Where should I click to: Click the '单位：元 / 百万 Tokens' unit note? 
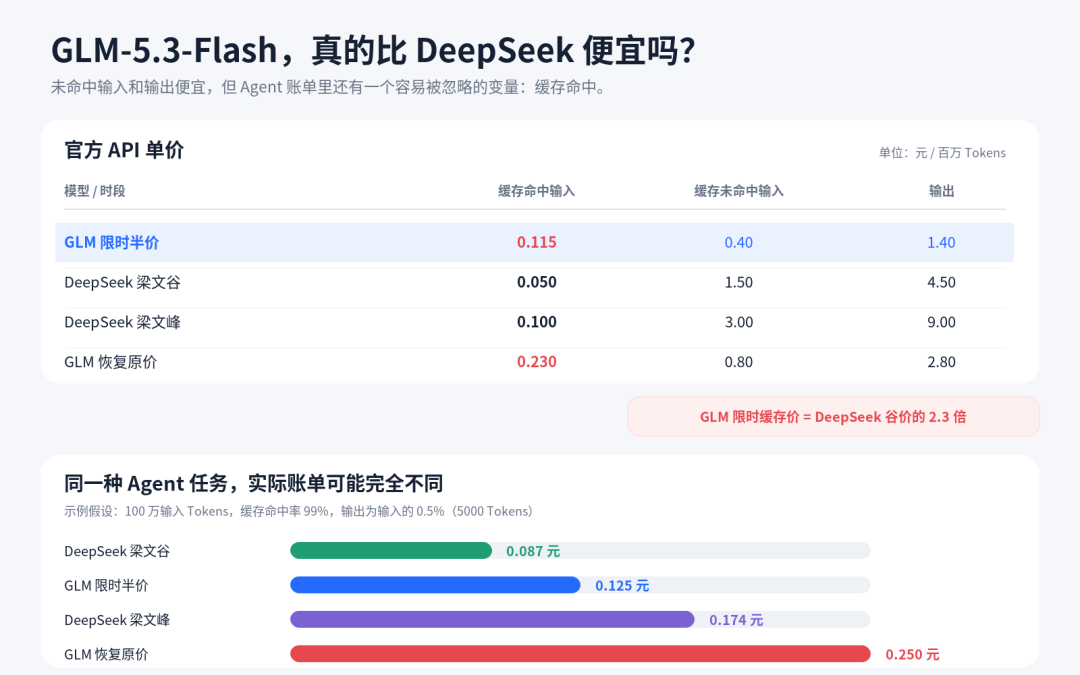coord(942,153)
